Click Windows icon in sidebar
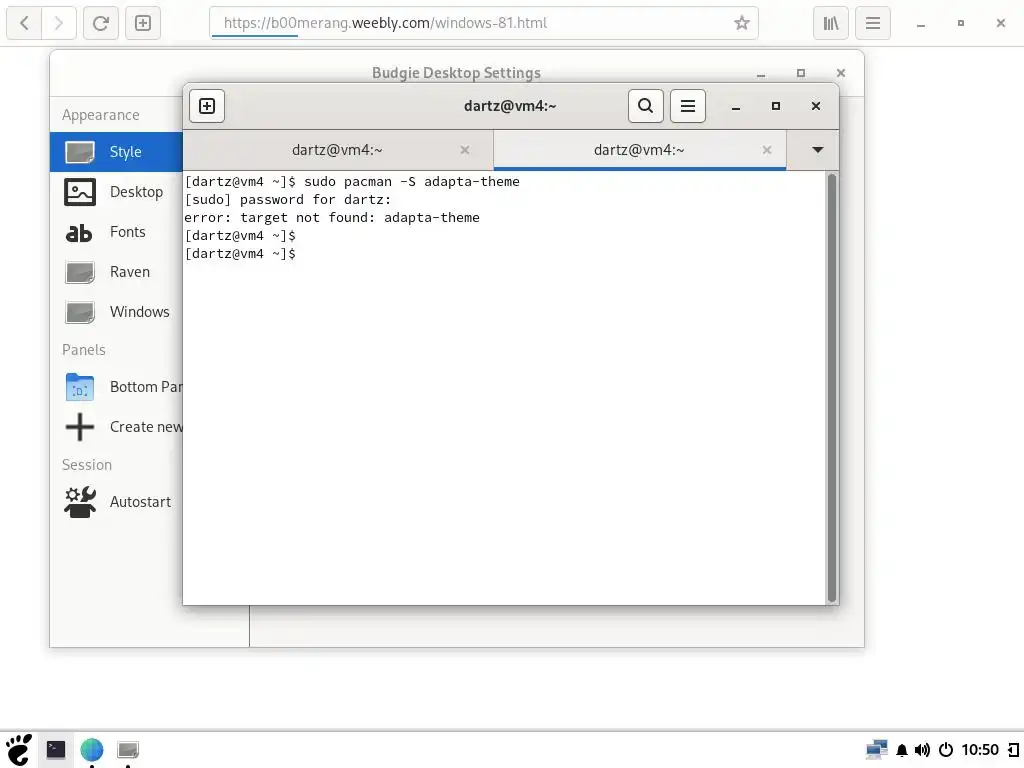1024x768 pixels. point(80,312)
